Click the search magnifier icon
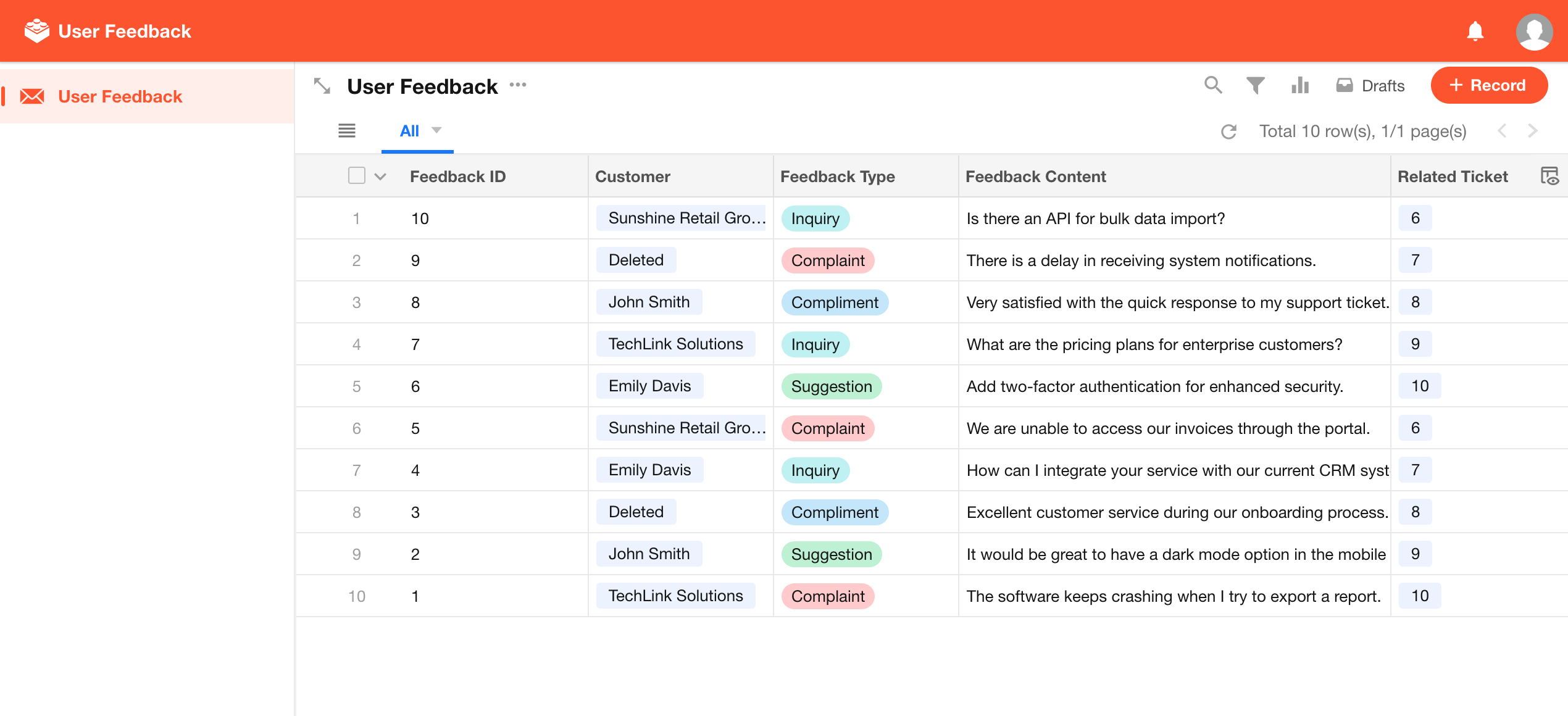This screenshot has width=1568, height=716. (x=1213, y=85)
